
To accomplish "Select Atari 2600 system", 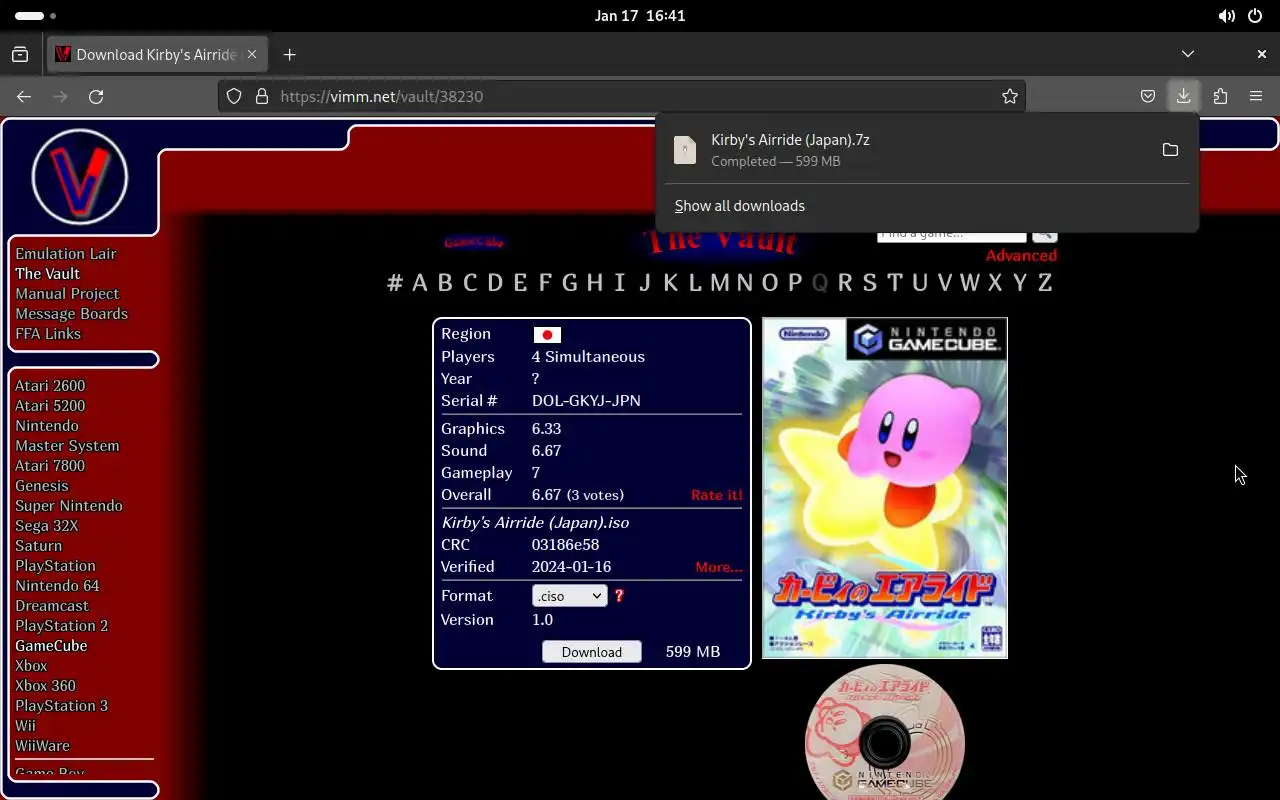I will [x=50, y=386].
